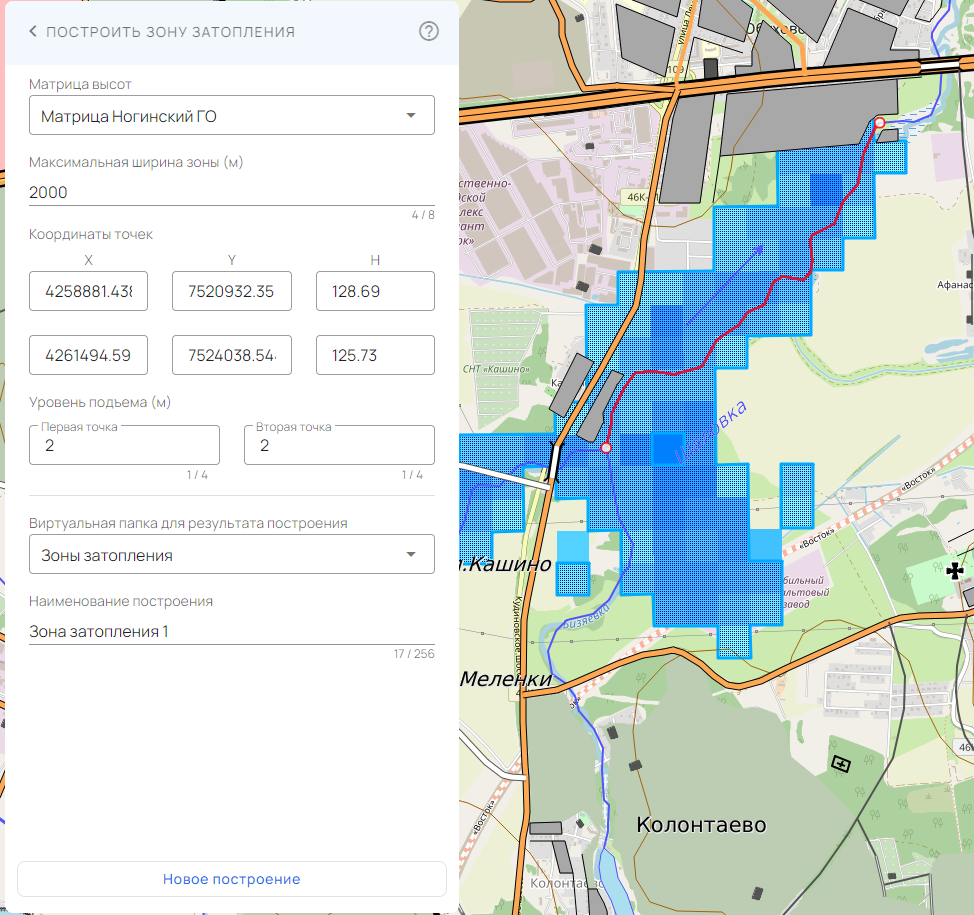Rename the build in Наименование построения field
The height and width of the screenshot is (915, 974).
[x=230, y=631]
